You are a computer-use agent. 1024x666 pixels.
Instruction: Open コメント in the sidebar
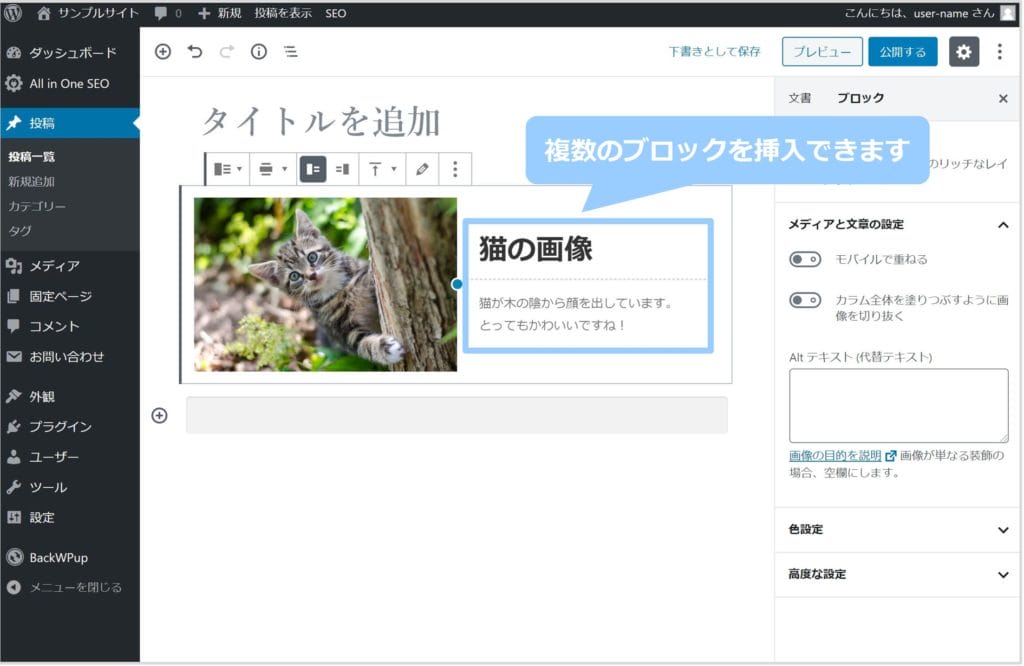tap(70, 326)
